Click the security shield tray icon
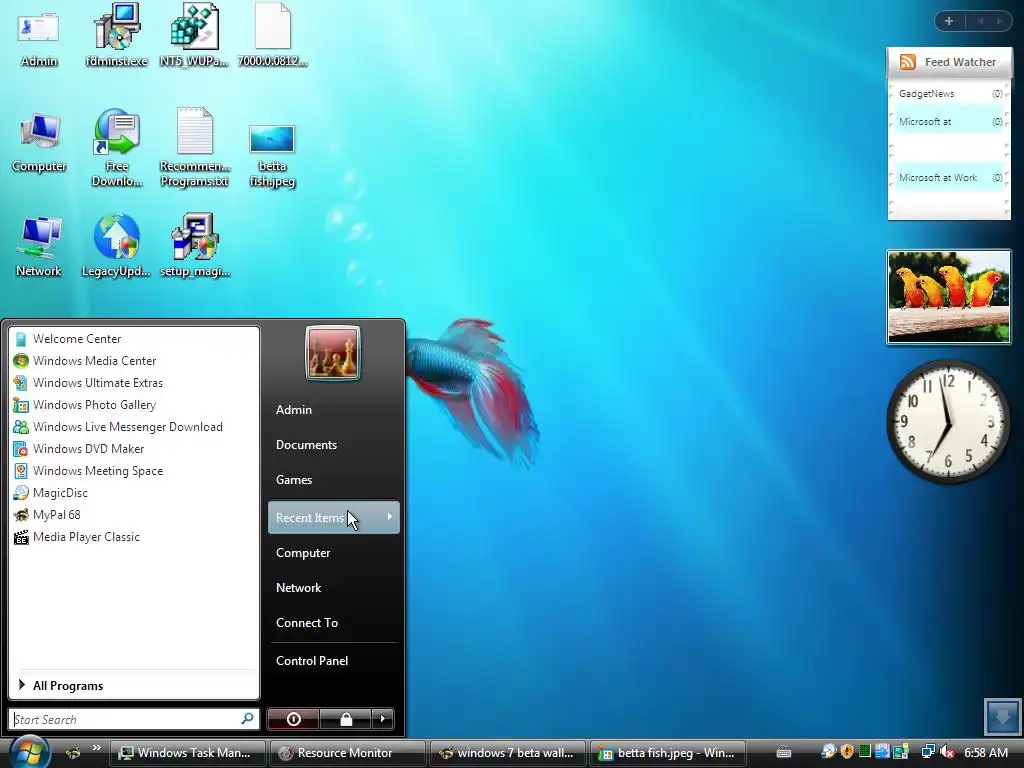The image size is (1024, 768). pos(847,752)
